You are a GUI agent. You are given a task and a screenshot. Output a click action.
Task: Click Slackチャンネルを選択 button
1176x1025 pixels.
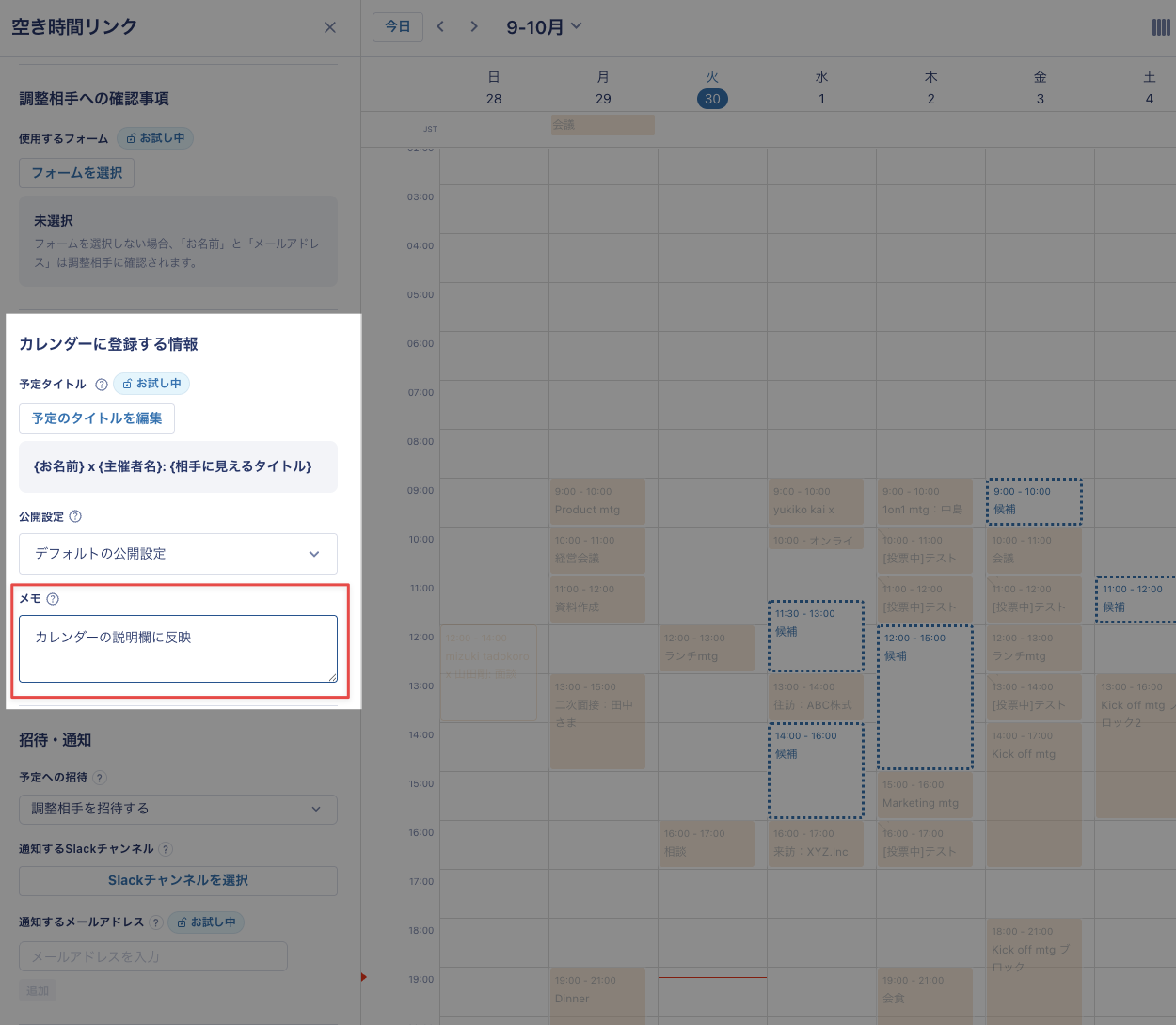178,881
